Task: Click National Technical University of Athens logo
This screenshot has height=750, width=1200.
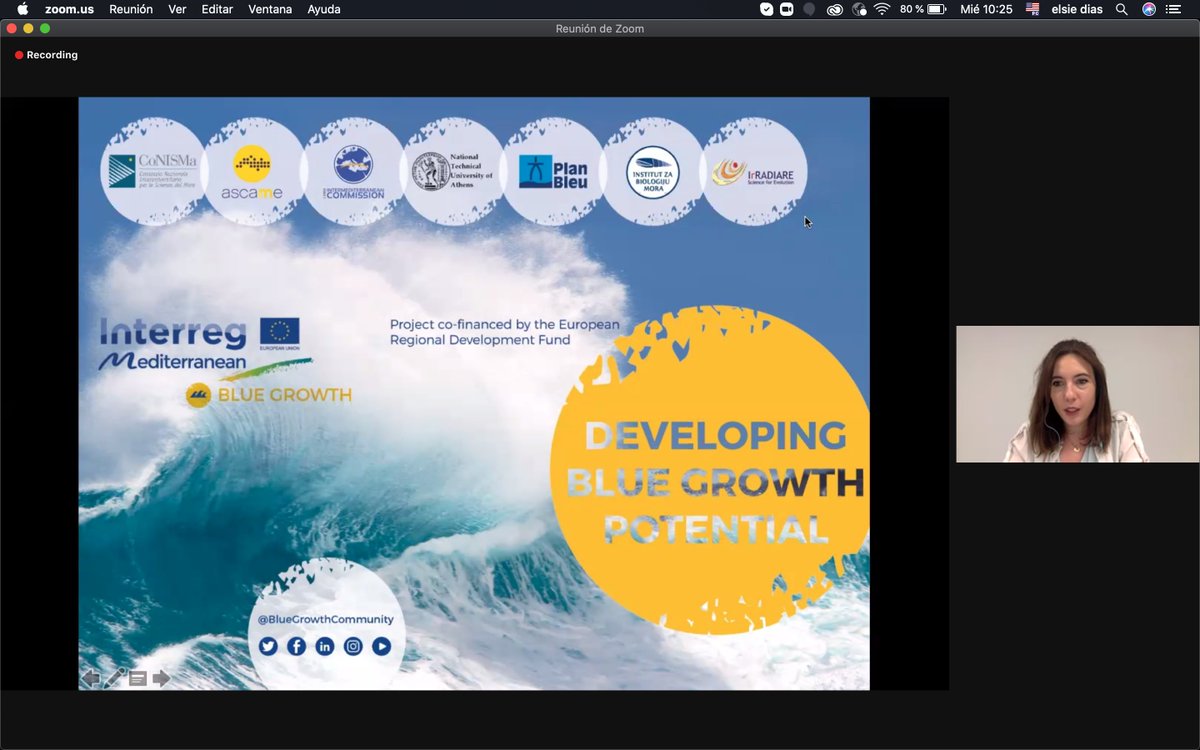Action: (453, 171)
